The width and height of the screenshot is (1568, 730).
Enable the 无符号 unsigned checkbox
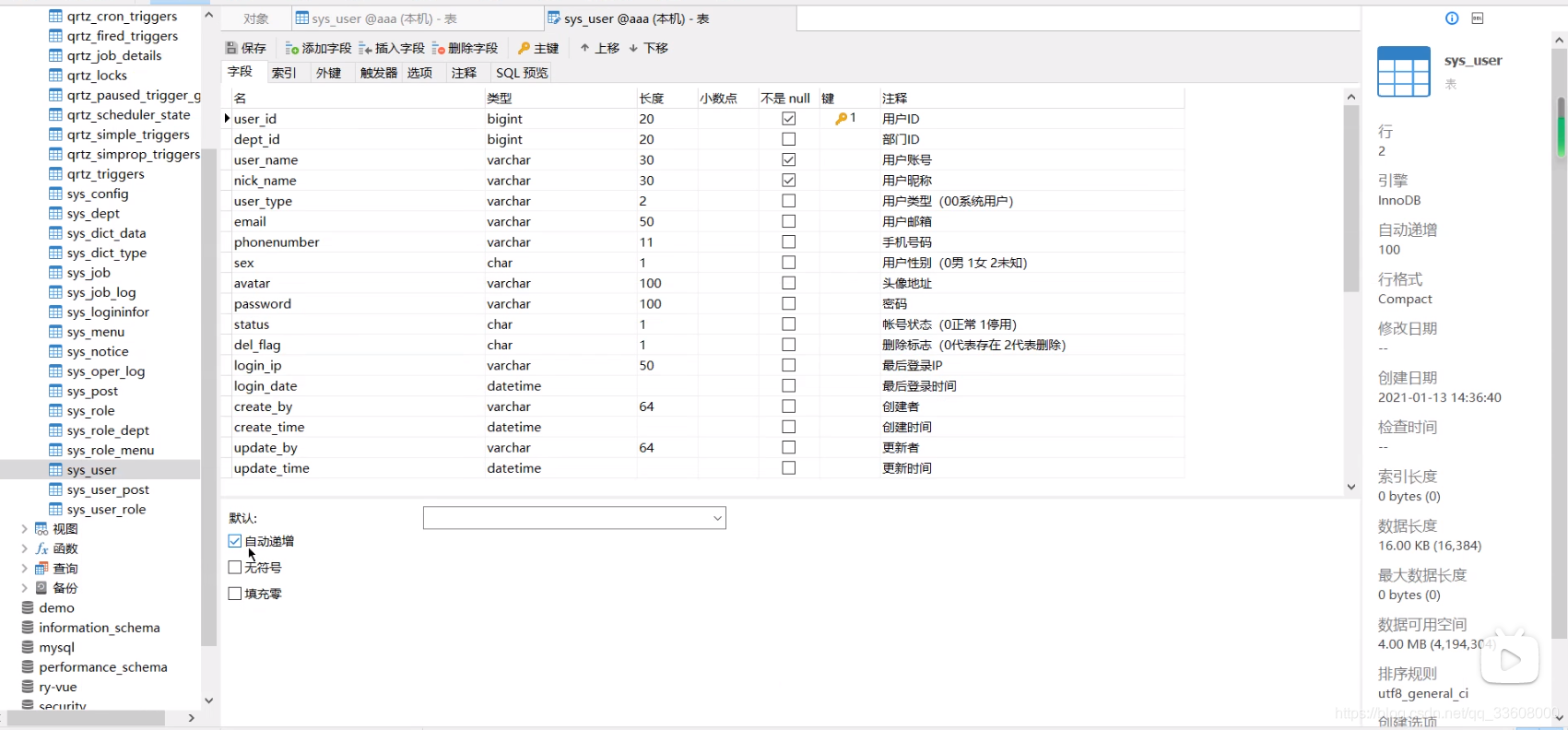(x=235, y=568)
